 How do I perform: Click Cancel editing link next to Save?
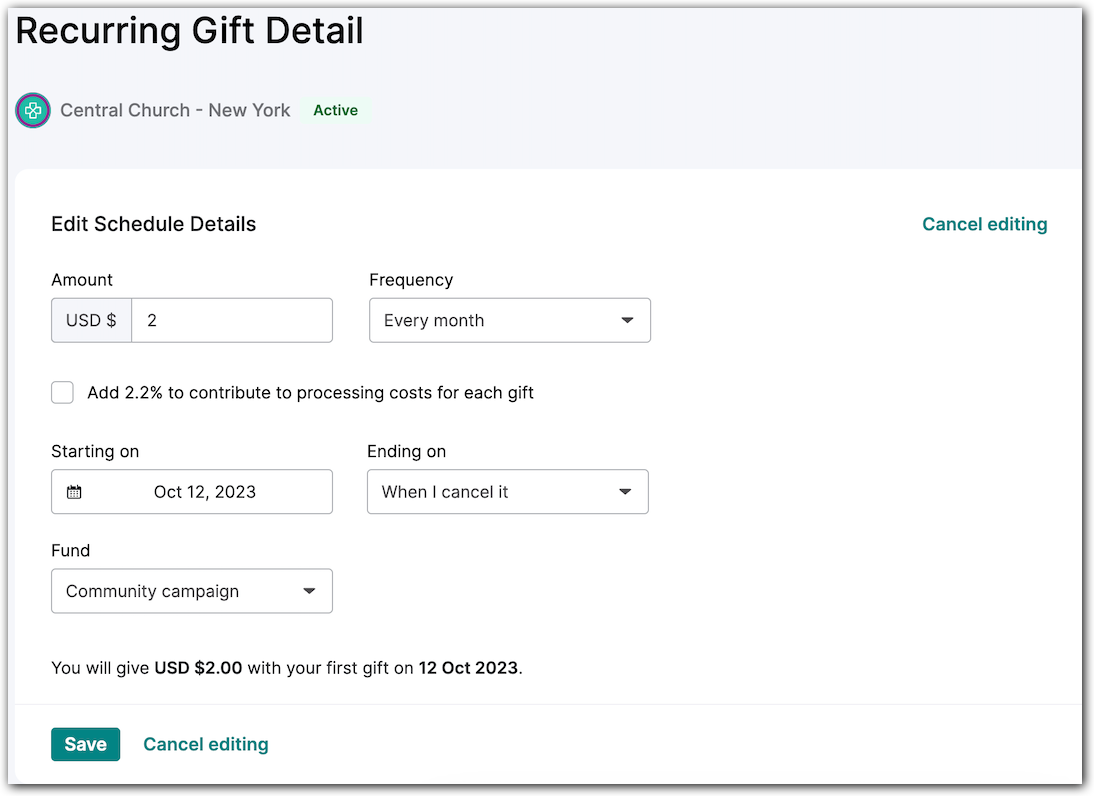pyautogui.click(x=206, y=744)
